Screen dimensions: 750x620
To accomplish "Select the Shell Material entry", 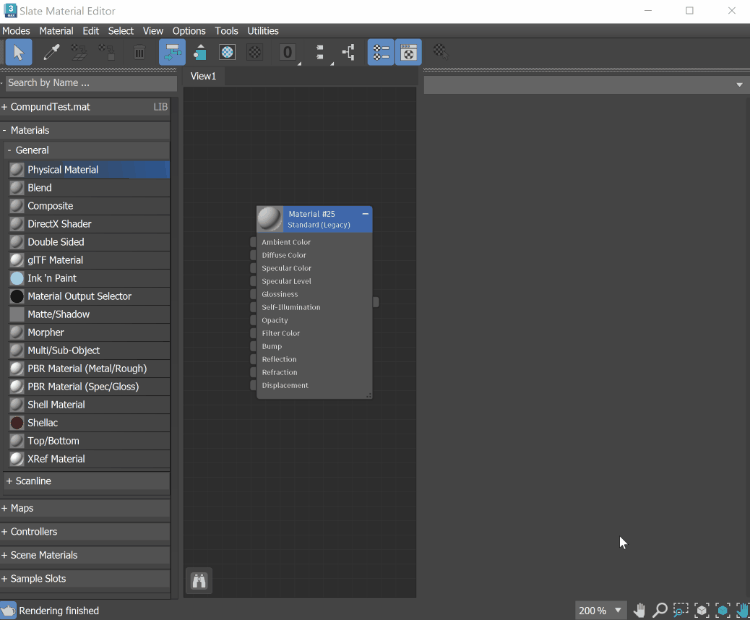I will click(x=89, y=405).
